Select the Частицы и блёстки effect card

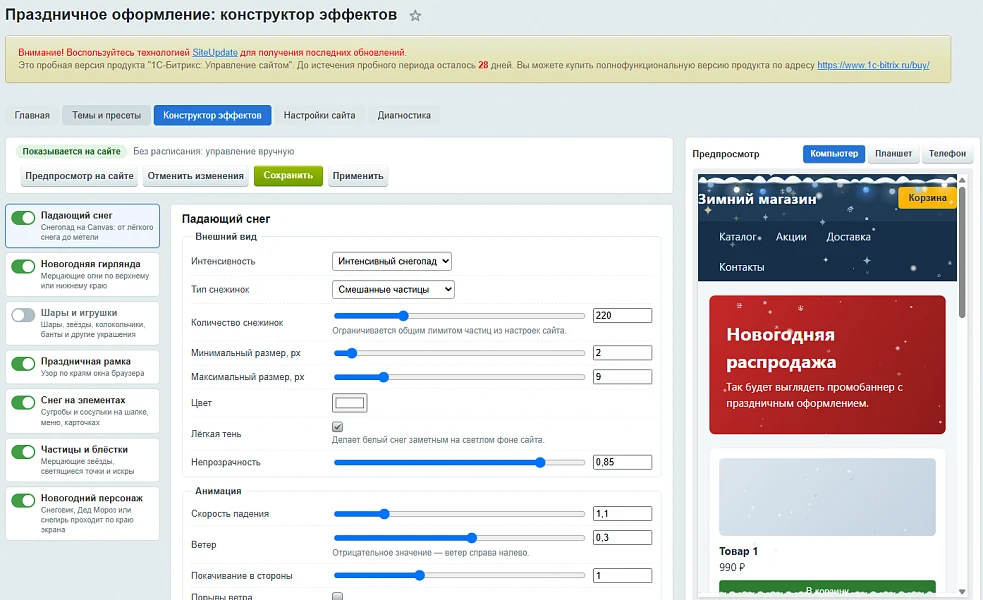tap(82, 460)
